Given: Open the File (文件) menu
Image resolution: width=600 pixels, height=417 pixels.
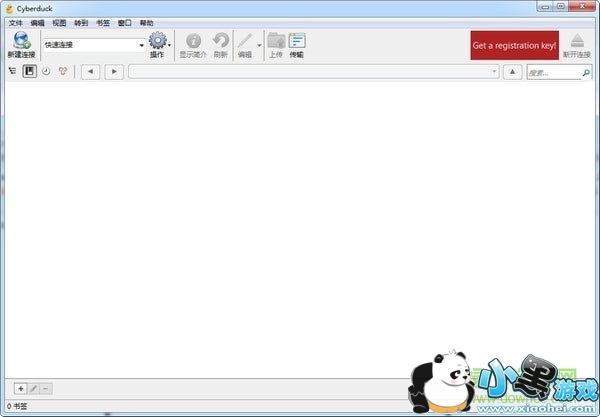Looking at the screenshot, I should 16,23.
